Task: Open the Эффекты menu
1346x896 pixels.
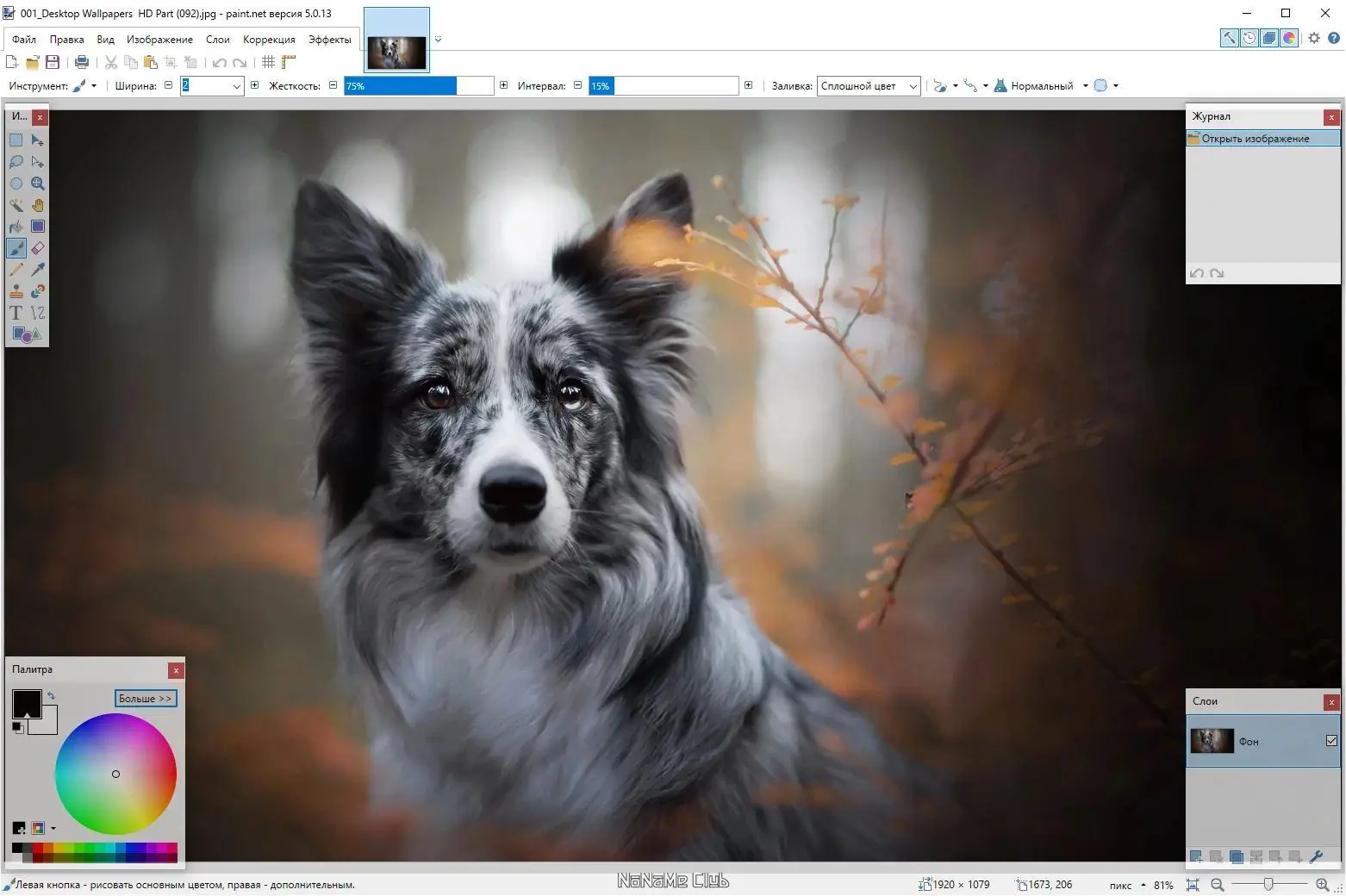Action: (330, 40)
